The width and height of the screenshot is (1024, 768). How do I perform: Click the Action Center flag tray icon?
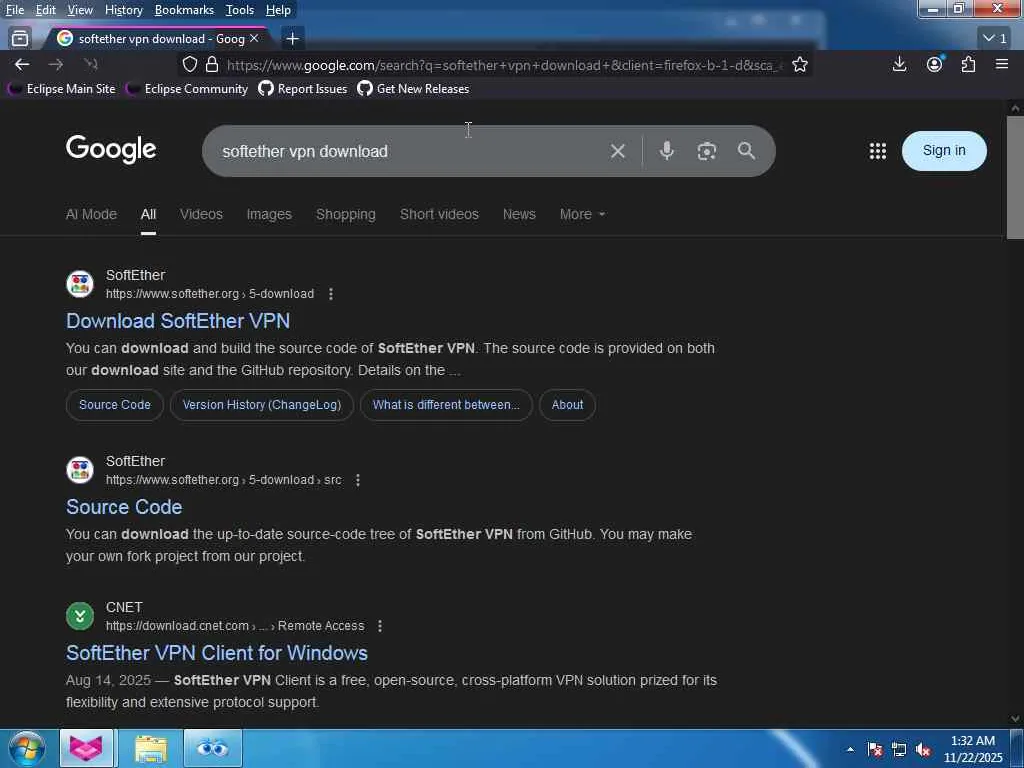875,749
